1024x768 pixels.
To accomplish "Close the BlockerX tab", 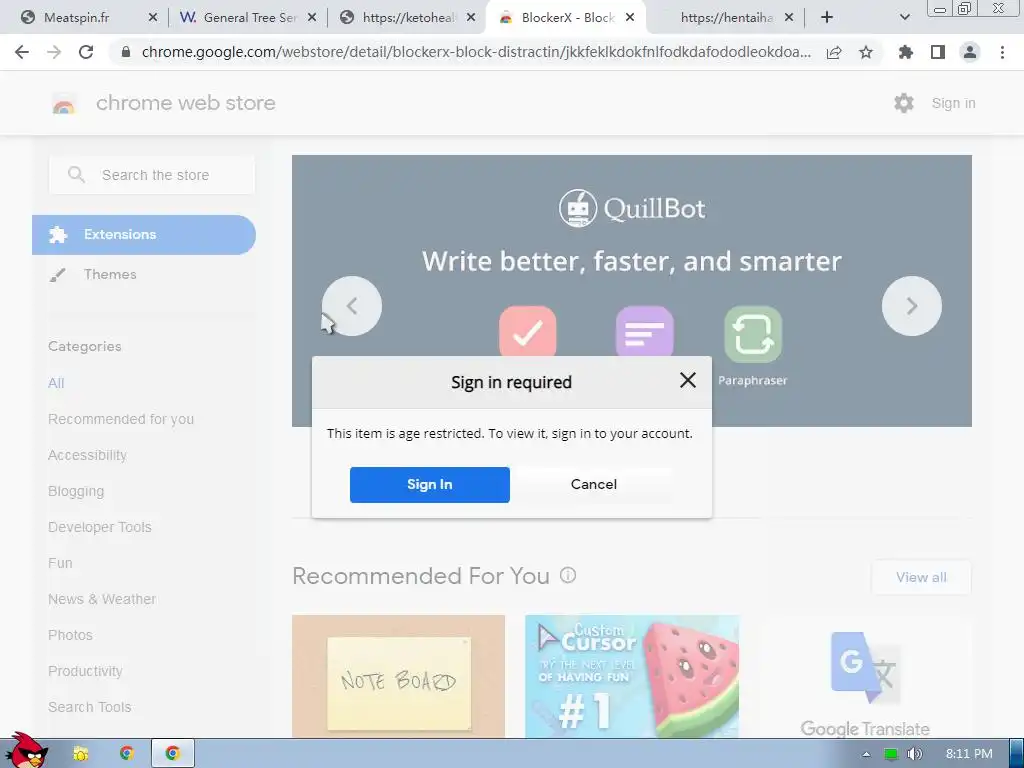I will pyautogui.click(x=630, y=18).
